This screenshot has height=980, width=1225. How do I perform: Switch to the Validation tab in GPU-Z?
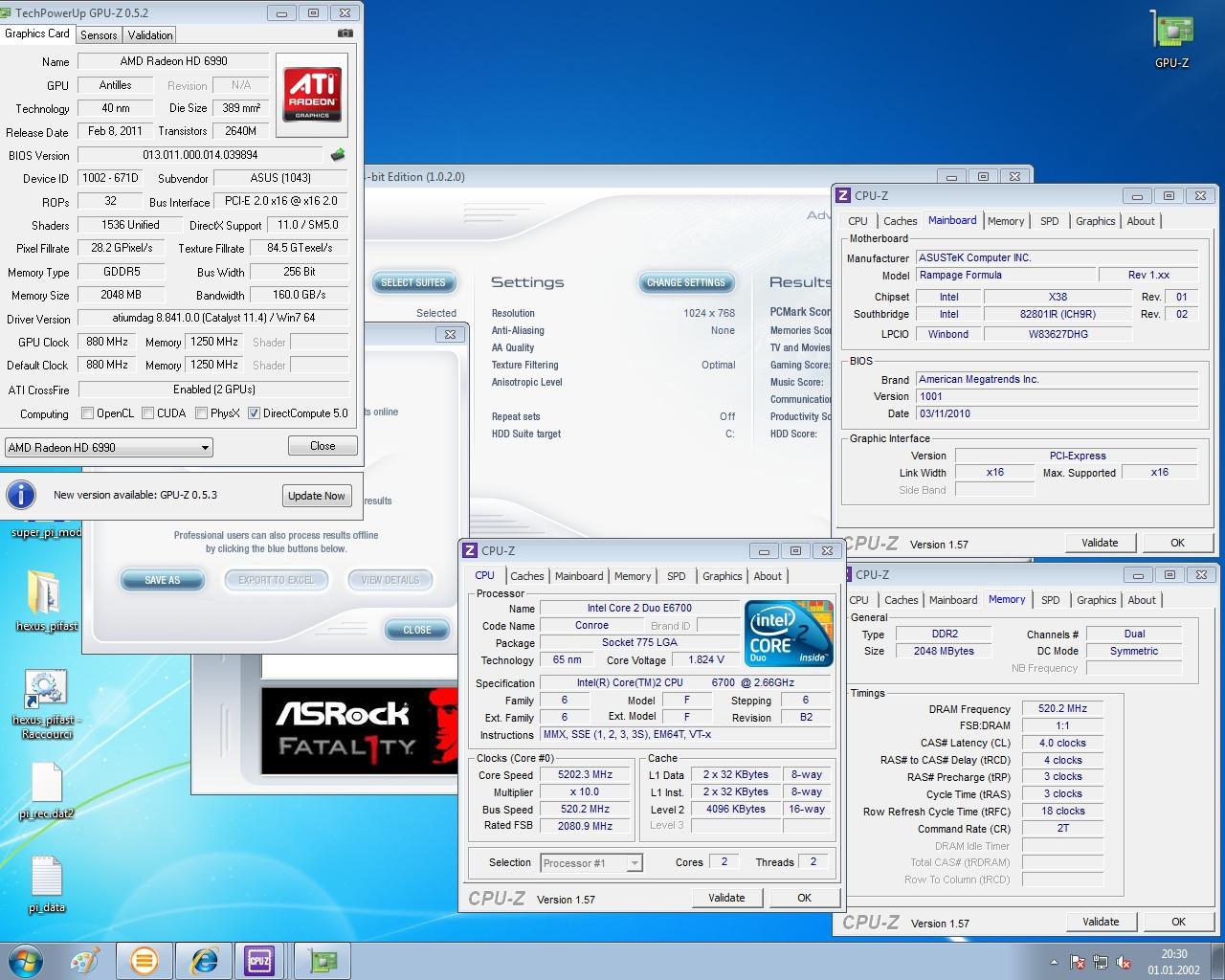150,34
